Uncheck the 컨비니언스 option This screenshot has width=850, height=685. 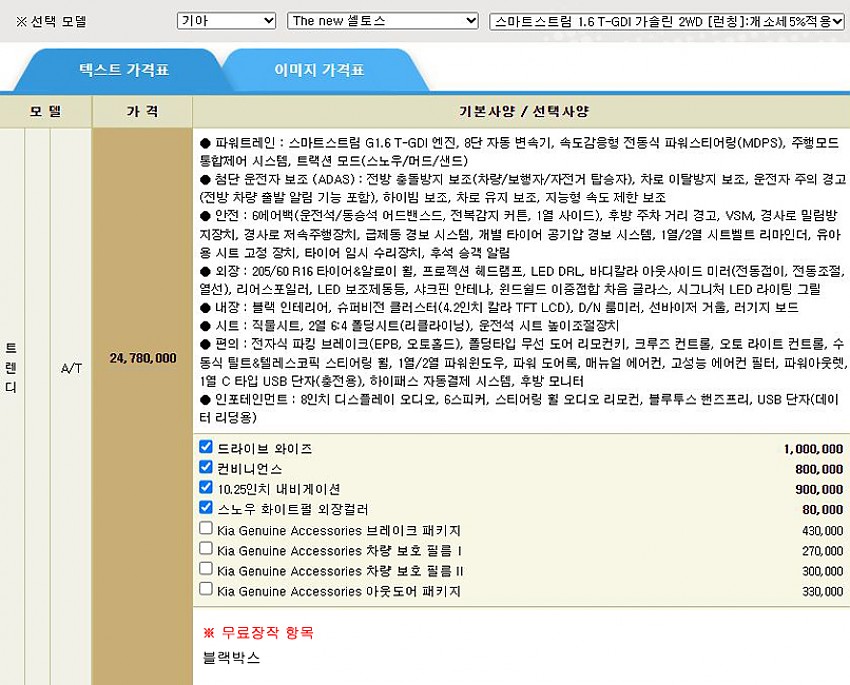pyautogui.click(x=206, y=468)
